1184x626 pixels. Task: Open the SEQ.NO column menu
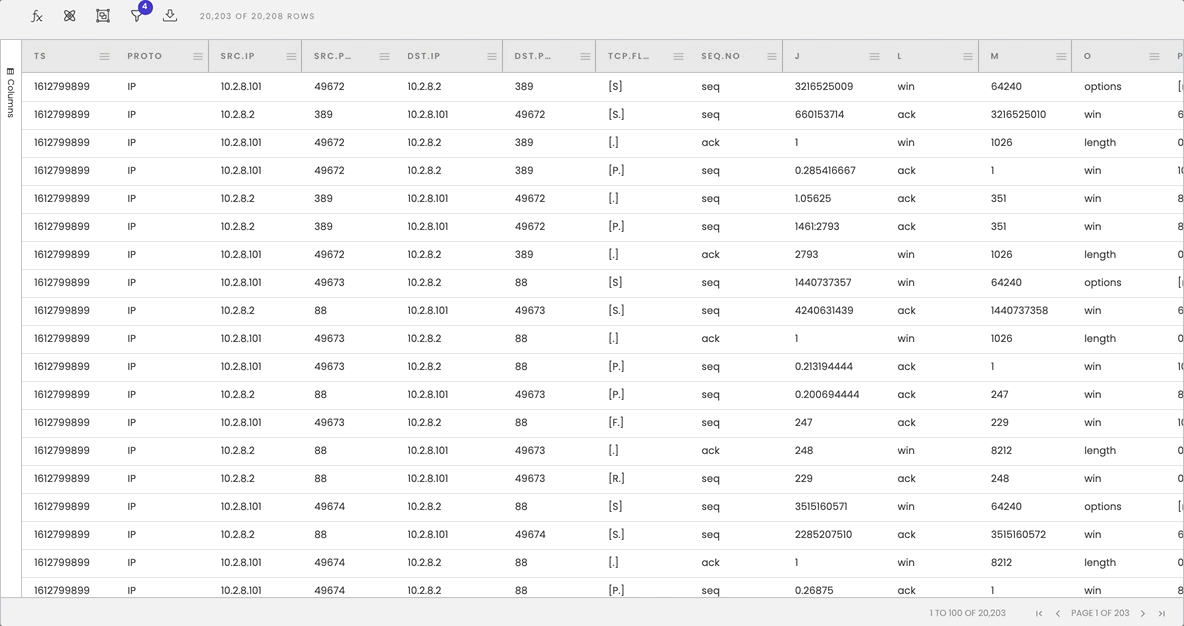coord(772,57)
